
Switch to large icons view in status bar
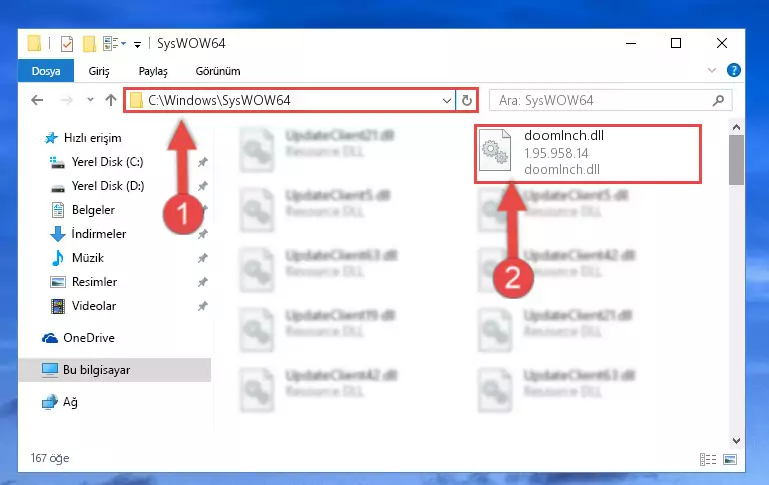tap(730, 459)
